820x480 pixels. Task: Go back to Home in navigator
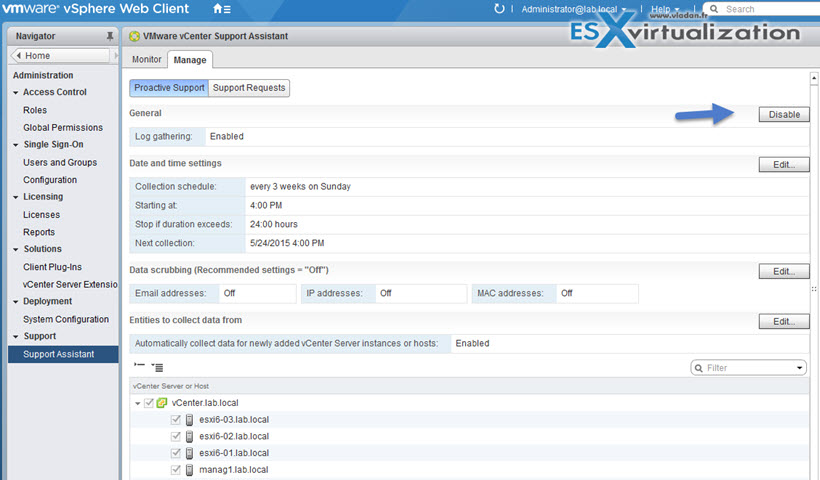click(60, 55)
